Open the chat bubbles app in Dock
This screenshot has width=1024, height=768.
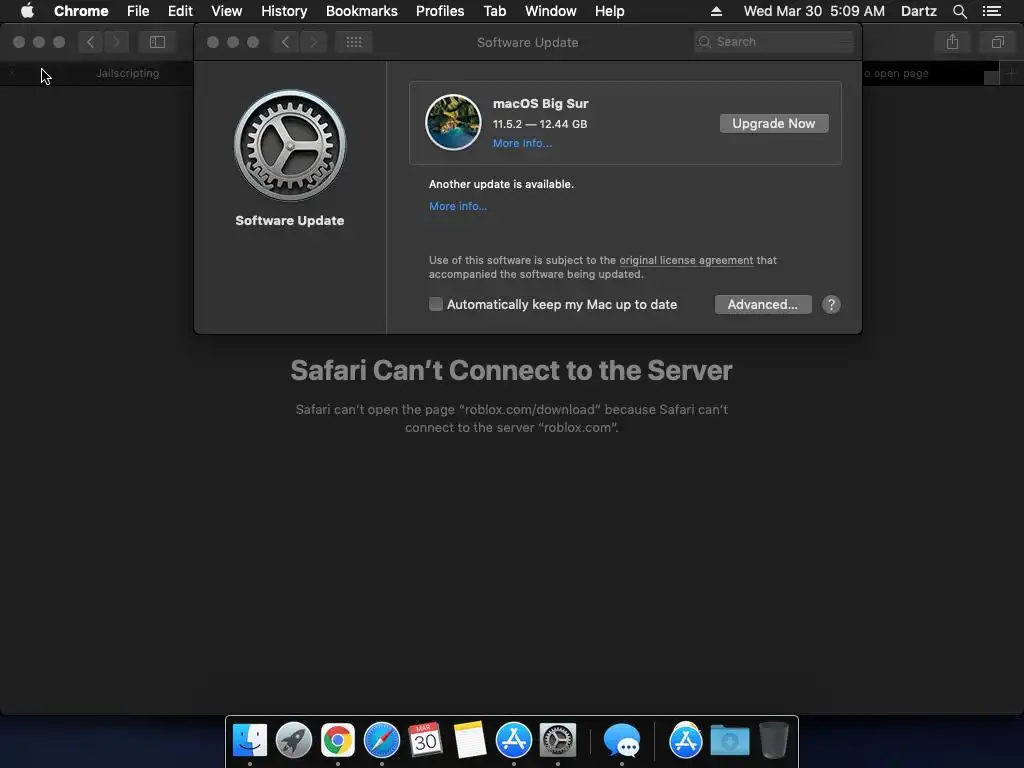tap(622, 740)
